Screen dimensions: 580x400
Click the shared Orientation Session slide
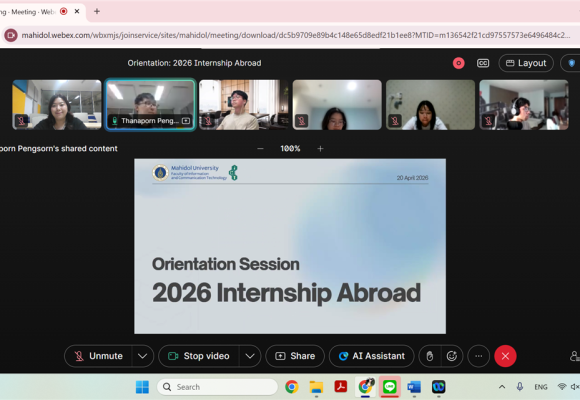pos(290,246)
